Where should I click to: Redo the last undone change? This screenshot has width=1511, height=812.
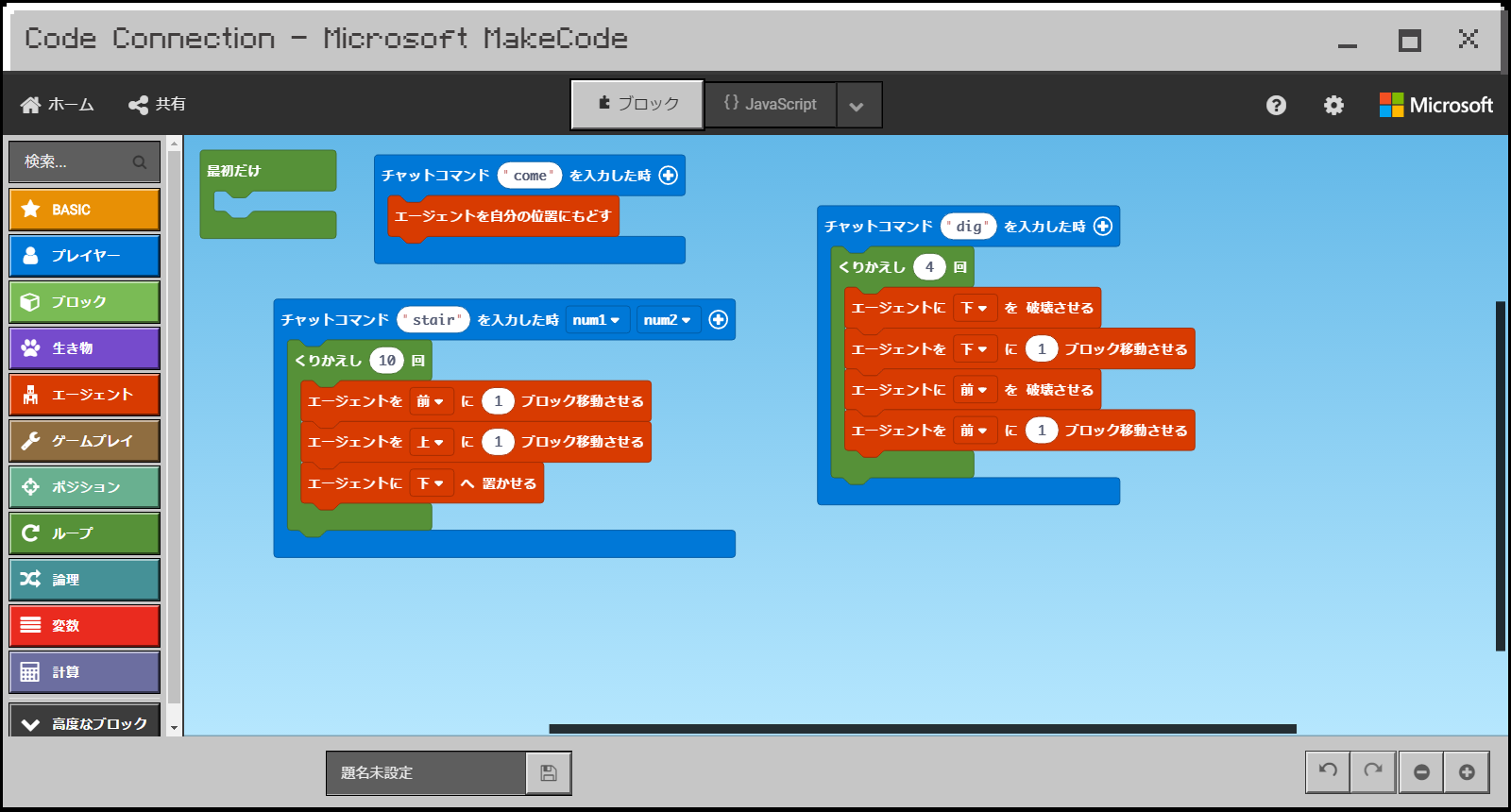click(x=1373, y=771)
